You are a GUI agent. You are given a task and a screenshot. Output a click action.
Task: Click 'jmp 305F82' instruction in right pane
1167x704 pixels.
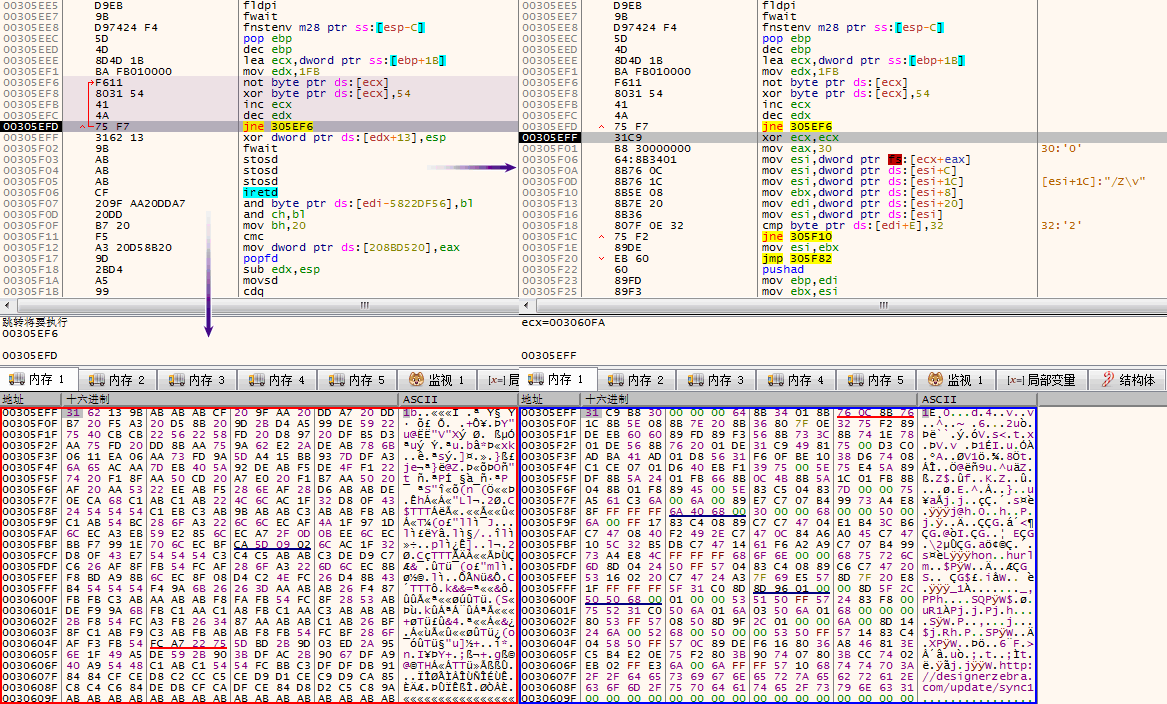coord(797,258)
